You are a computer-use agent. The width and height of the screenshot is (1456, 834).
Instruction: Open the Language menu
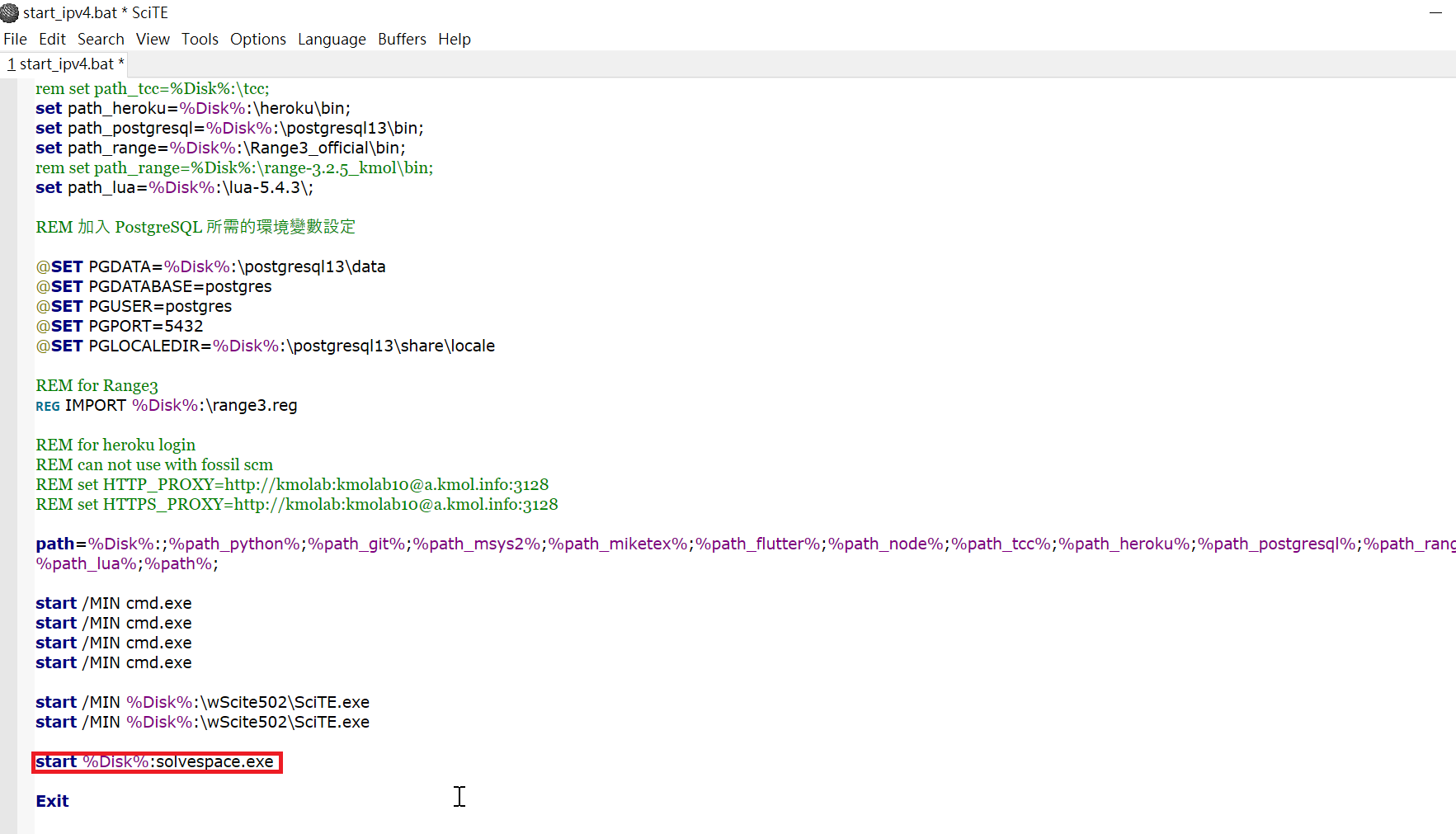coord(332,39)
